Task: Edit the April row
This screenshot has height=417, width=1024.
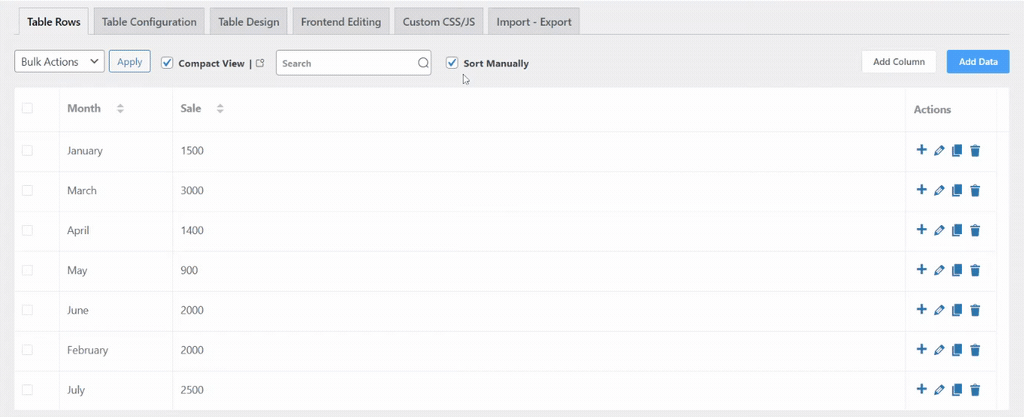Action: pyautogui.click(x=939, y=230)
